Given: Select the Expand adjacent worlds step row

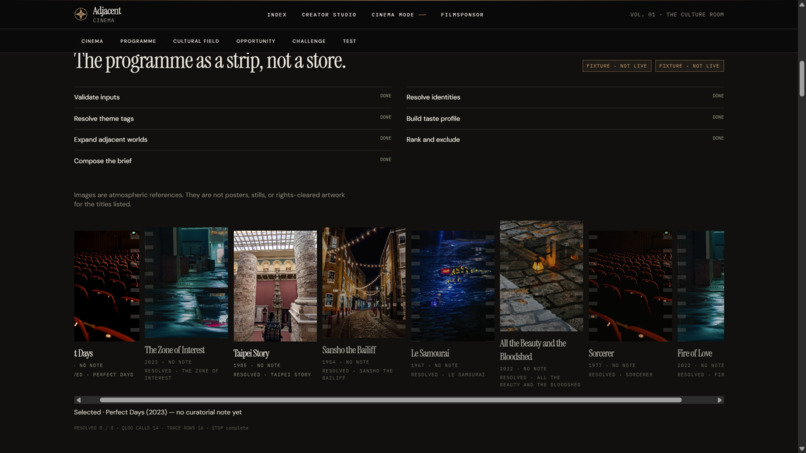Looking at the screenshot, I should click(x=232, y=139).
